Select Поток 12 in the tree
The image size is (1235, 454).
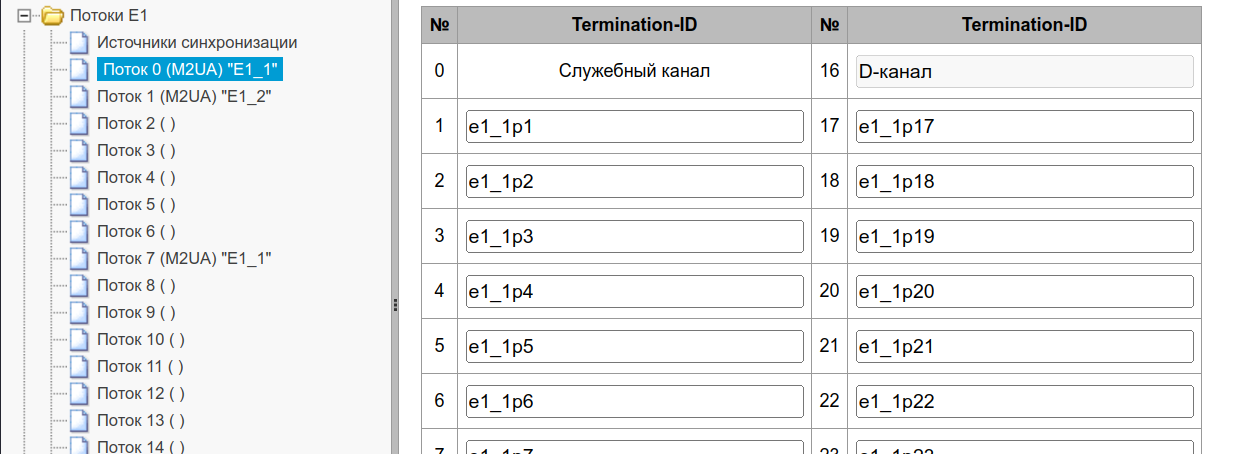pos(140,394)
